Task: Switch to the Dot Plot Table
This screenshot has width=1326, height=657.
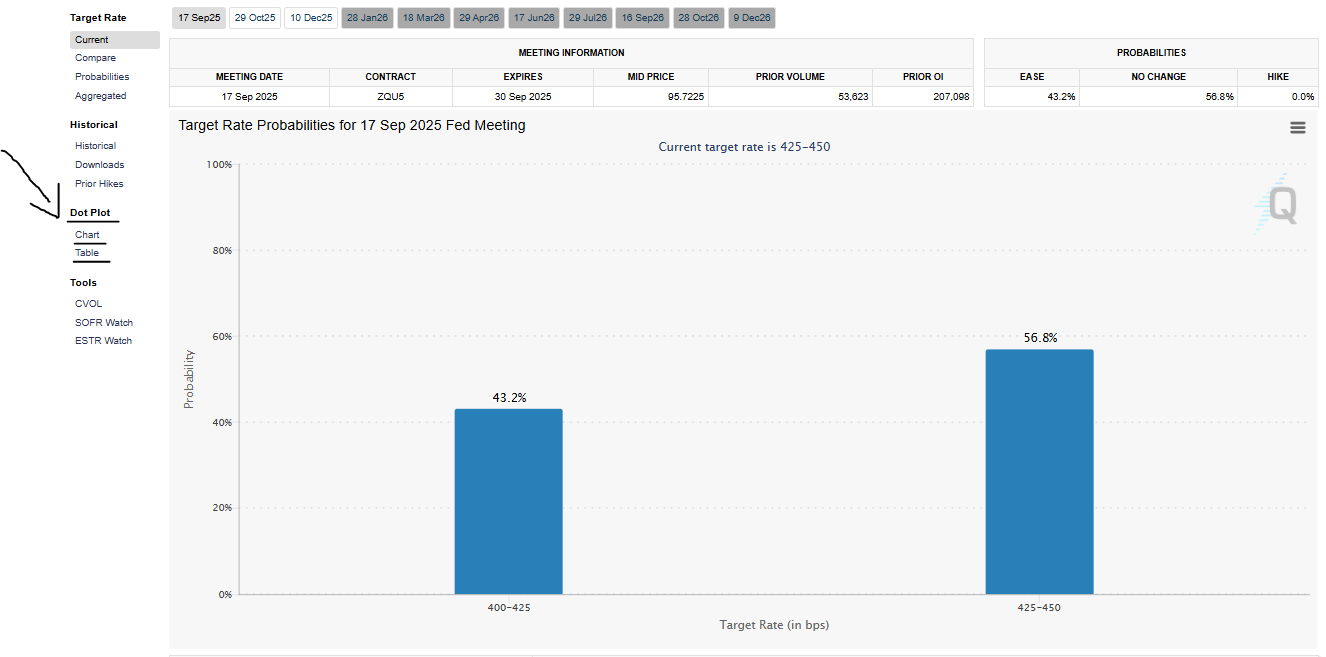Action: click(x=85, y=252)
